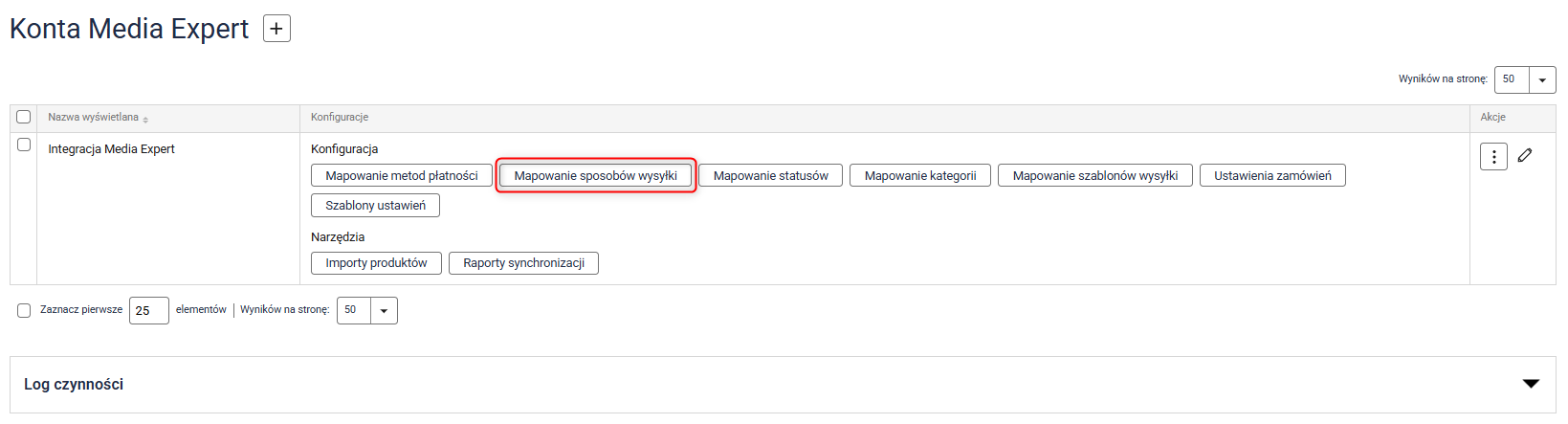The width and height of the screenshot is (1568, 424).
Task: Expand the Log czynności panel
Action: (1531, 384)
